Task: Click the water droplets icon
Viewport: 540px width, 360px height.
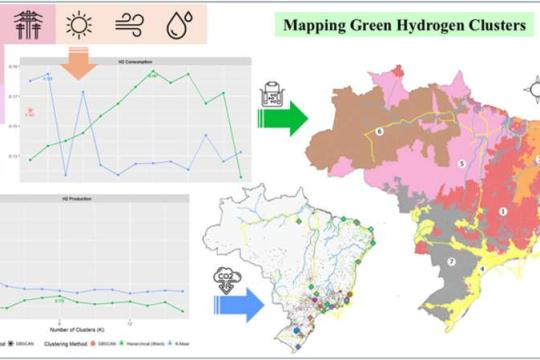Action: pos(179,25)
